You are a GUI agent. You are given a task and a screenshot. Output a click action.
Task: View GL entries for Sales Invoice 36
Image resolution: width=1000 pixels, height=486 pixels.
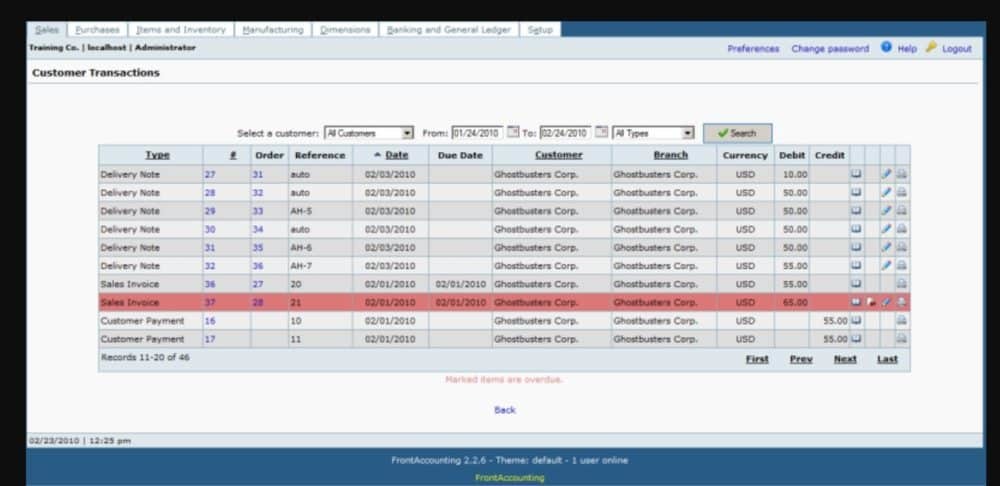[856, 284]
